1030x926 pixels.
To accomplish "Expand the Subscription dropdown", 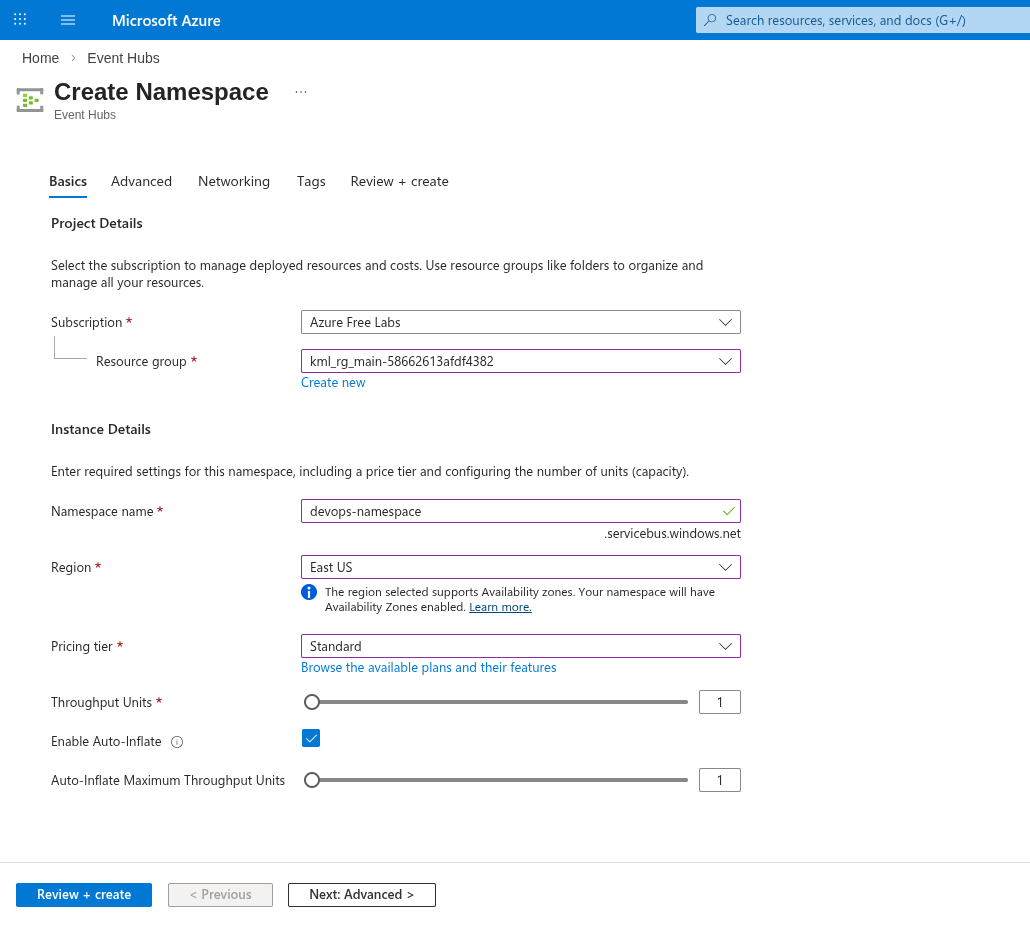I will 520,322.
